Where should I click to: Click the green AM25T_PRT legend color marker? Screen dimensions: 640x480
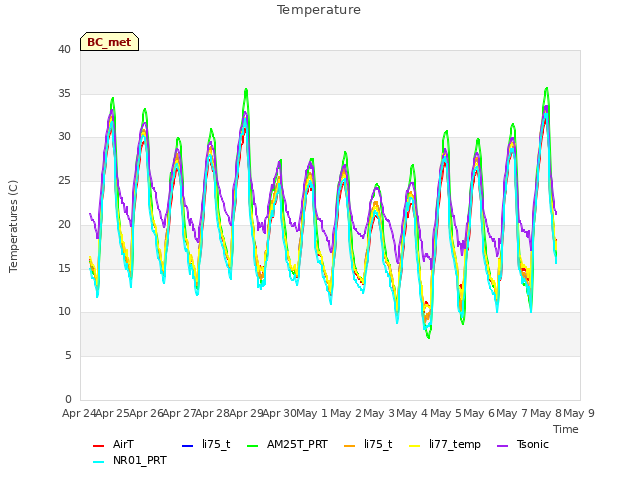pyautogui.click(x=253, y=445)
